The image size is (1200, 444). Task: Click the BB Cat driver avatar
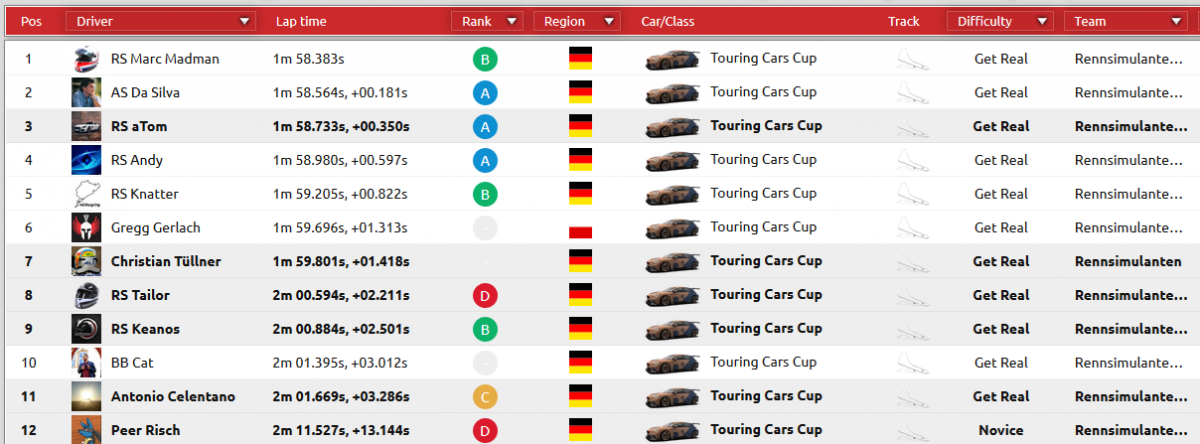point(87,363)
